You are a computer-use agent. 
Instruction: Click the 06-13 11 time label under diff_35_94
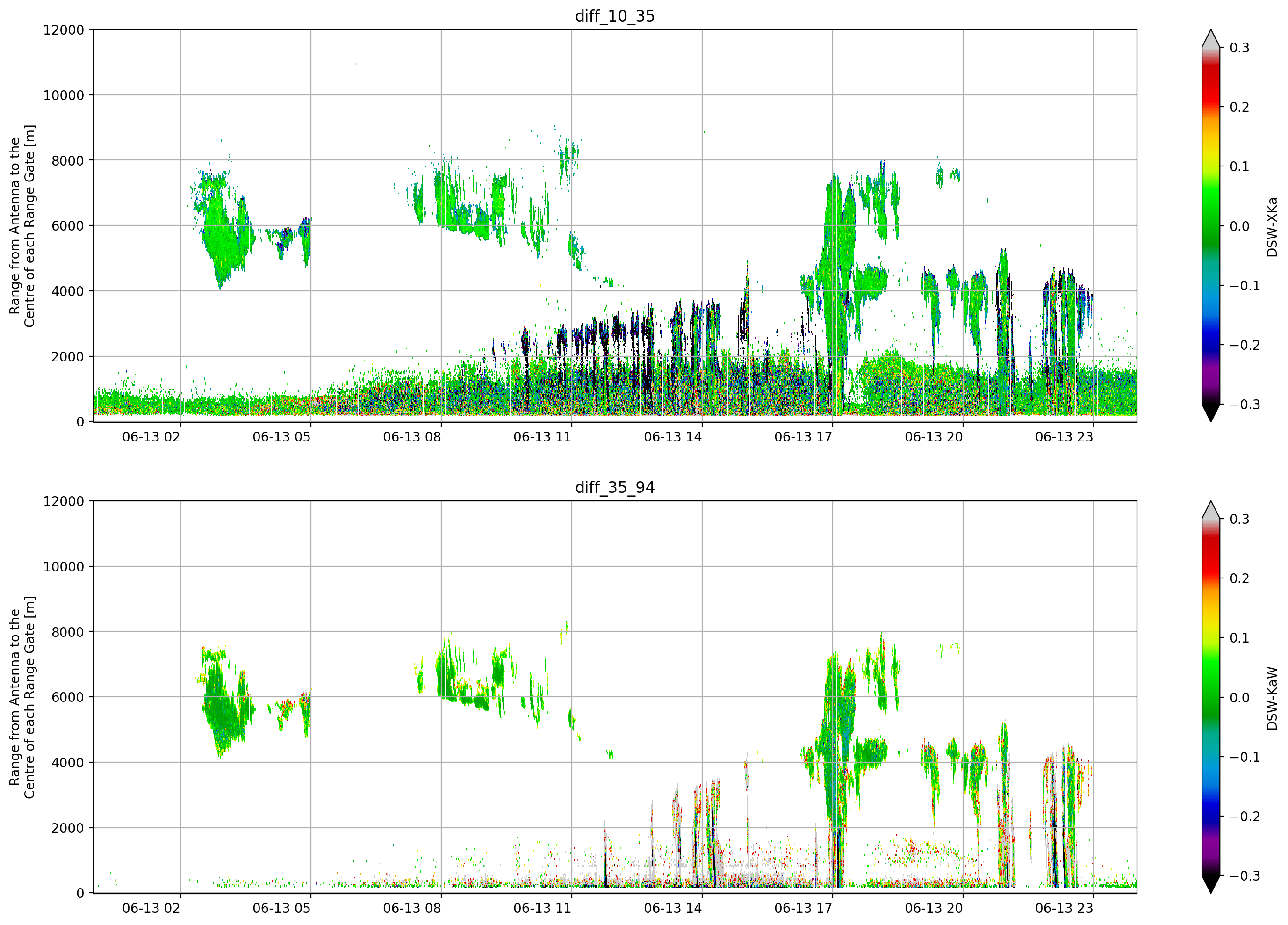[x=542, y=909]
